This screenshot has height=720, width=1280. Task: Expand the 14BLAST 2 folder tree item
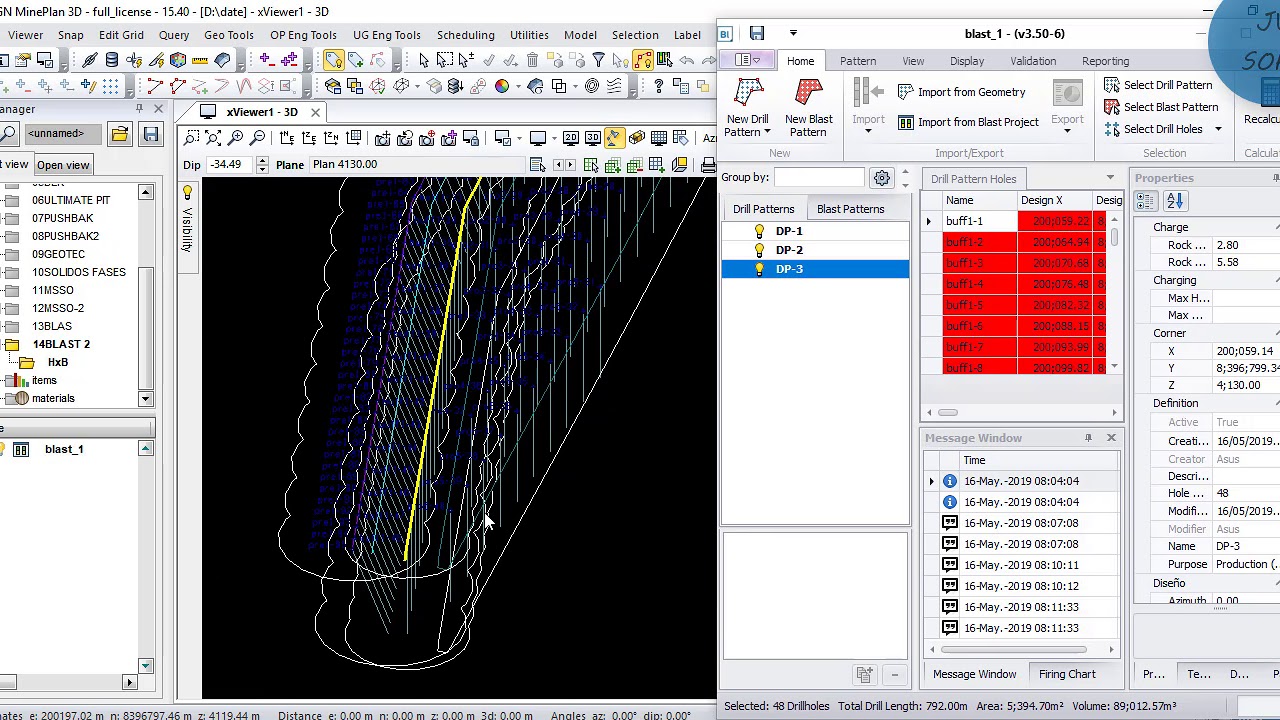click(11, 344)
